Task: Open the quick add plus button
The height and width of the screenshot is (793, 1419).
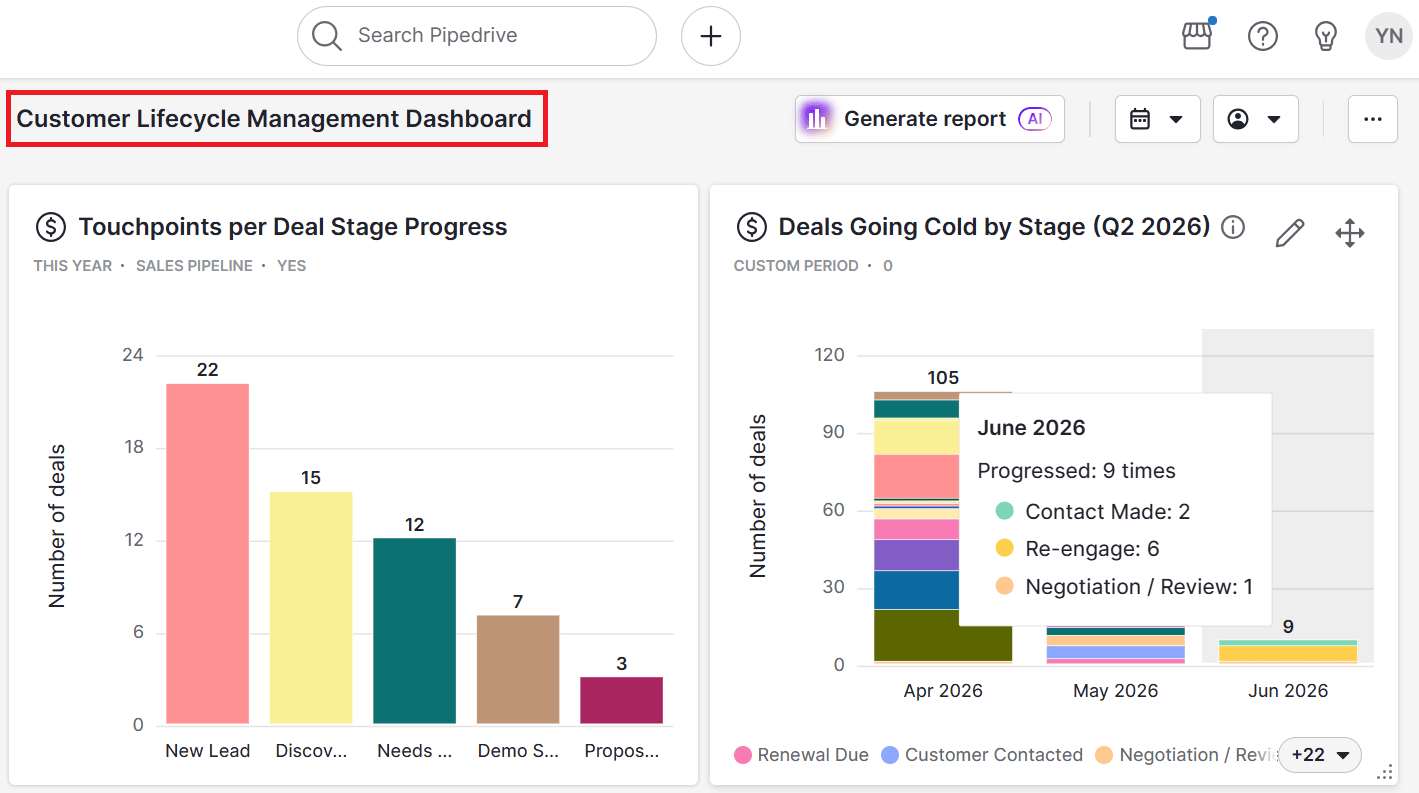Action: (710, 36)
